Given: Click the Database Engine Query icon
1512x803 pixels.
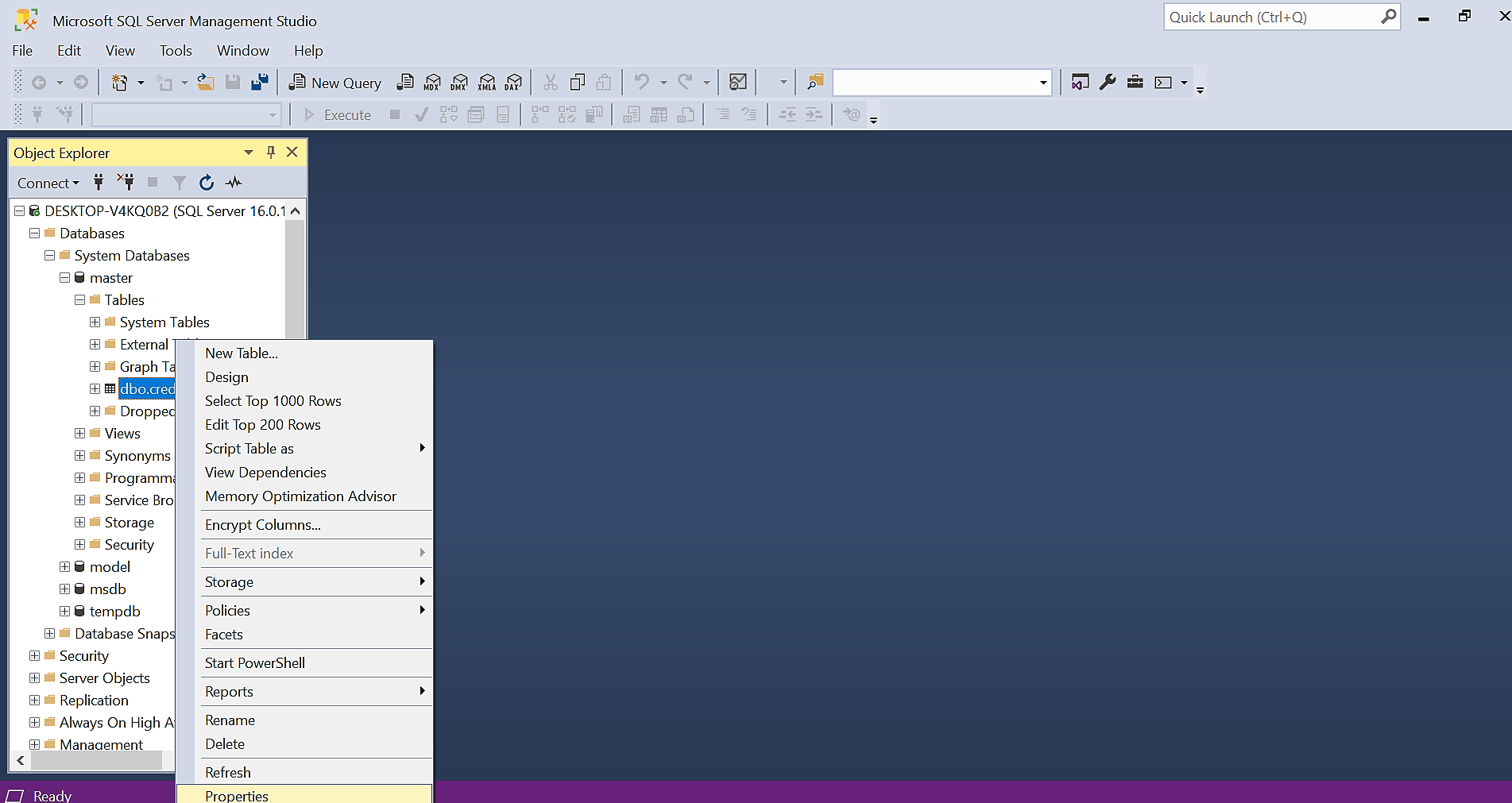Looking at the screenshot, I should [x=405, y=82].
